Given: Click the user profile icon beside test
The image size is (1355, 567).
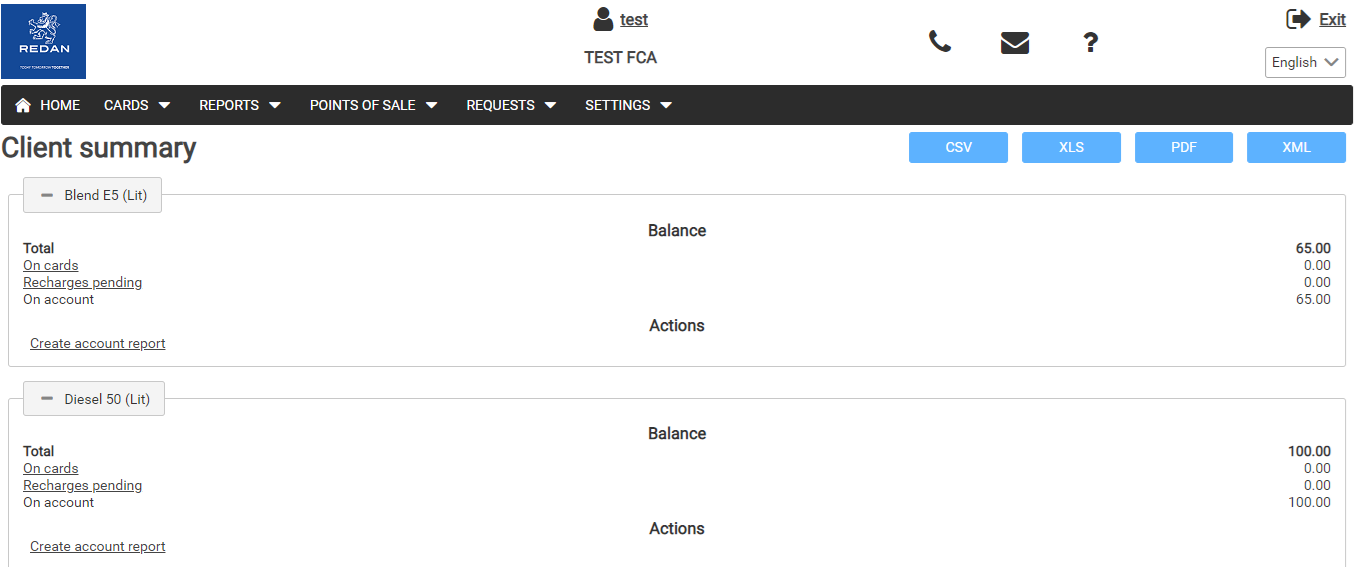Looking at the screenshot, I should click(603, 19).
